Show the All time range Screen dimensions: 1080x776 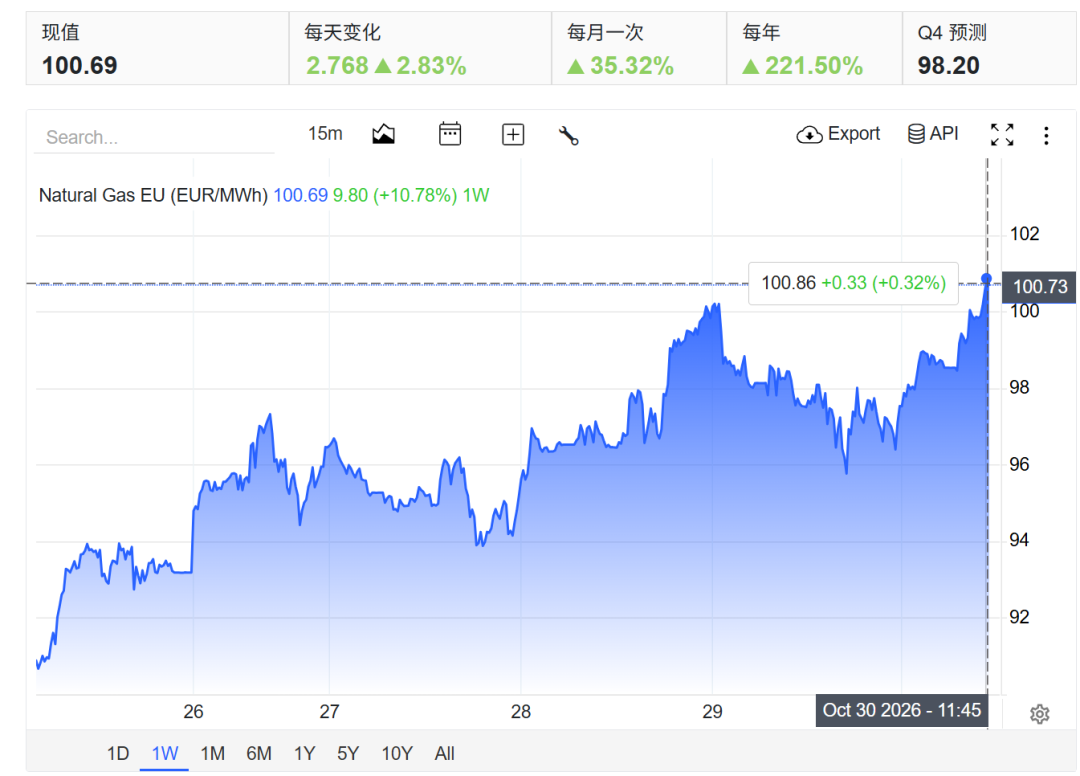click(x=444, y=753)
